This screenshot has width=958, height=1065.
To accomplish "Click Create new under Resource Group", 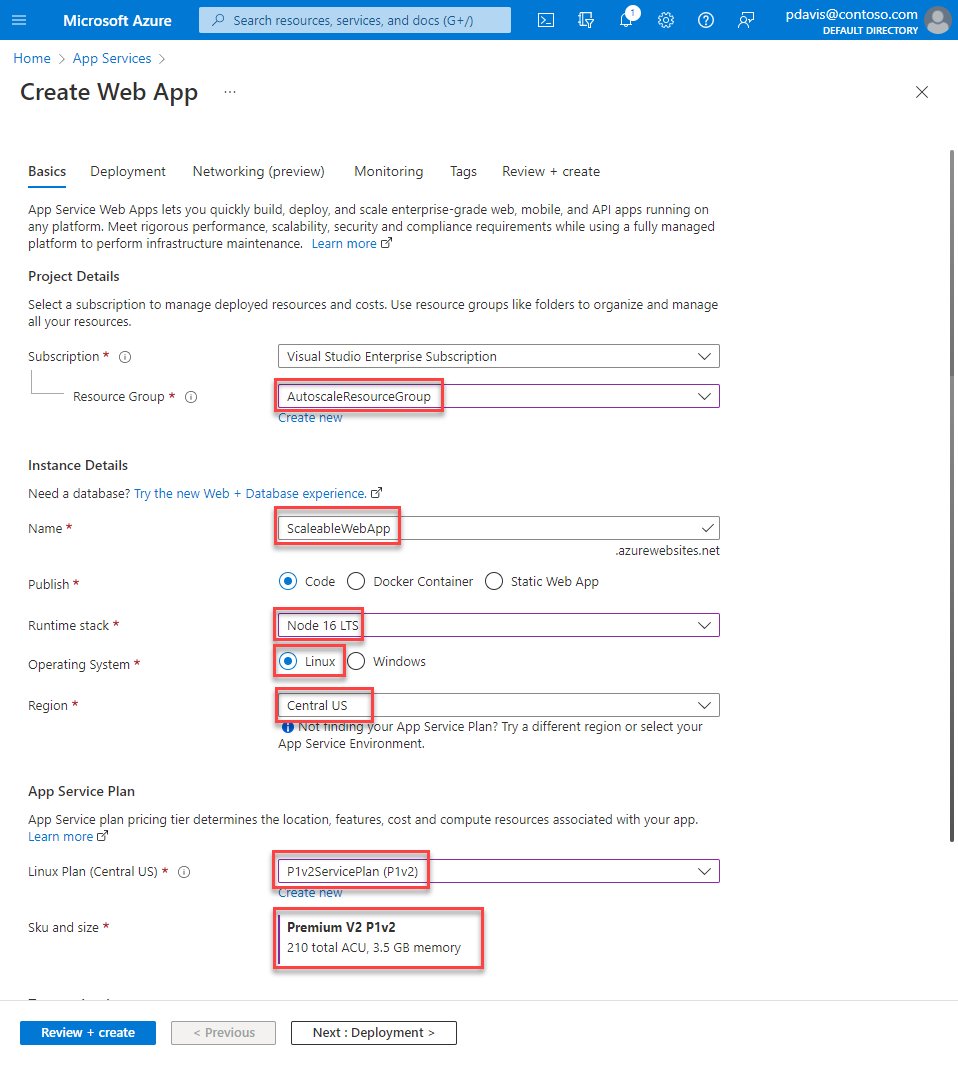I will (310, 418).
